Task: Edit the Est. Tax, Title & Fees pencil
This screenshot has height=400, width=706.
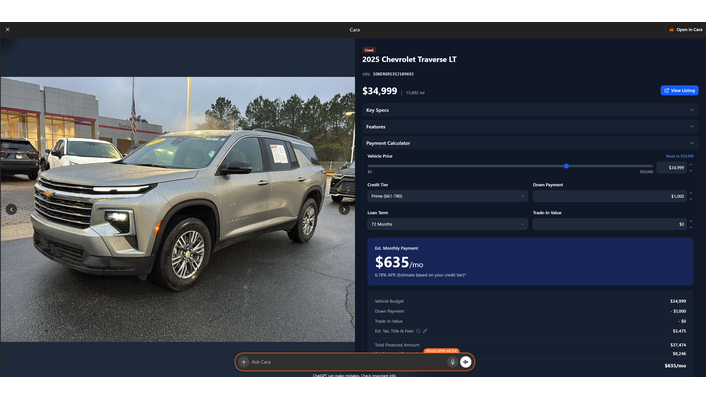Action: tap(425, 331)
